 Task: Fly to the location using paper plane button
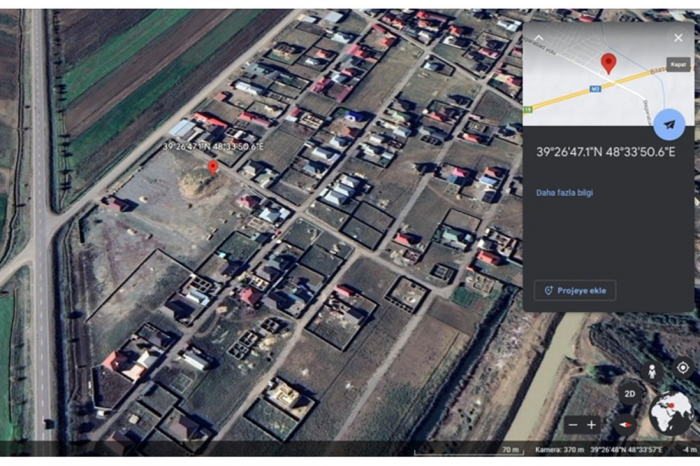pos(669,125)
